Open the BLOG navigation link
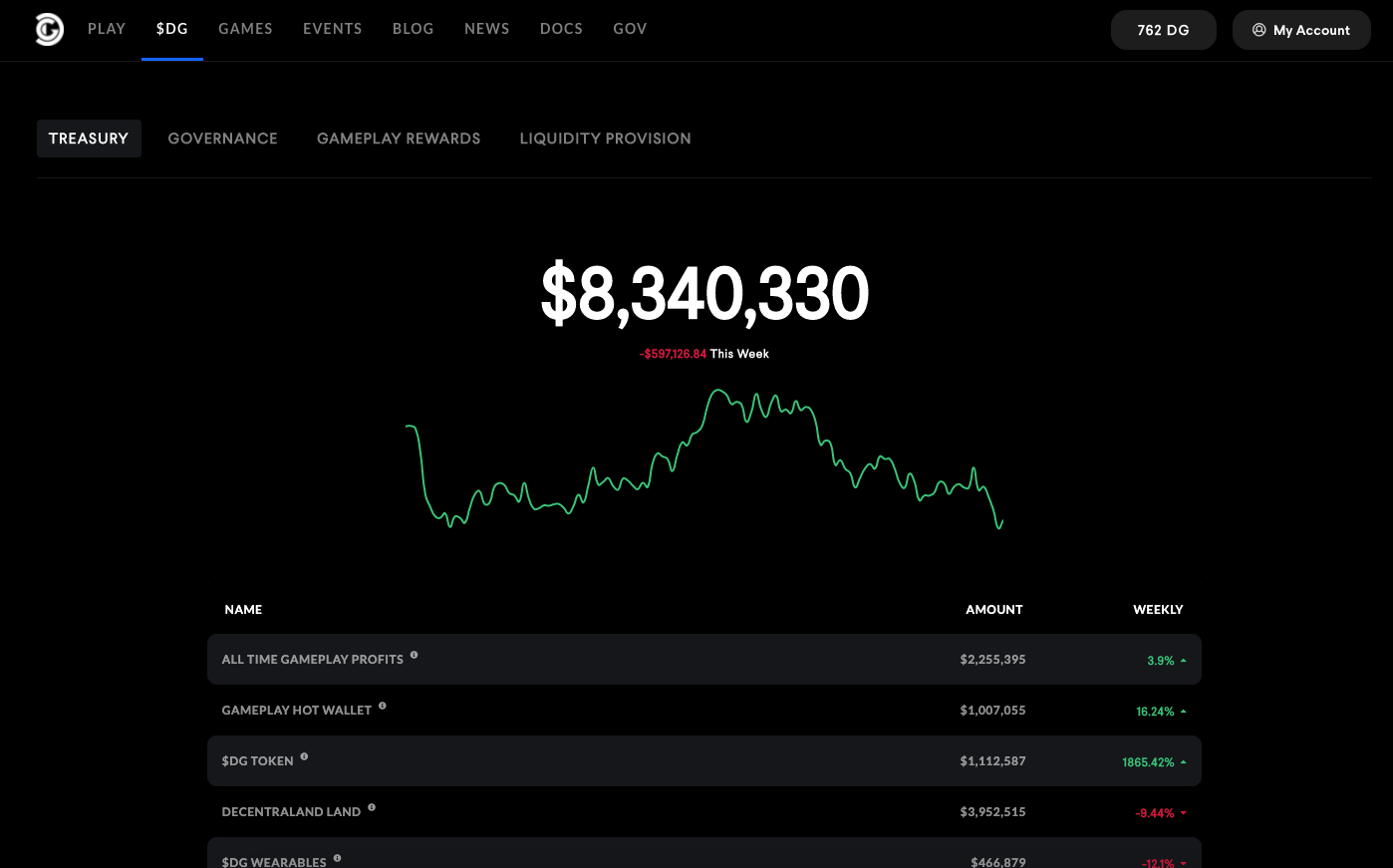 pyautogui.click(x=414, y=29)
